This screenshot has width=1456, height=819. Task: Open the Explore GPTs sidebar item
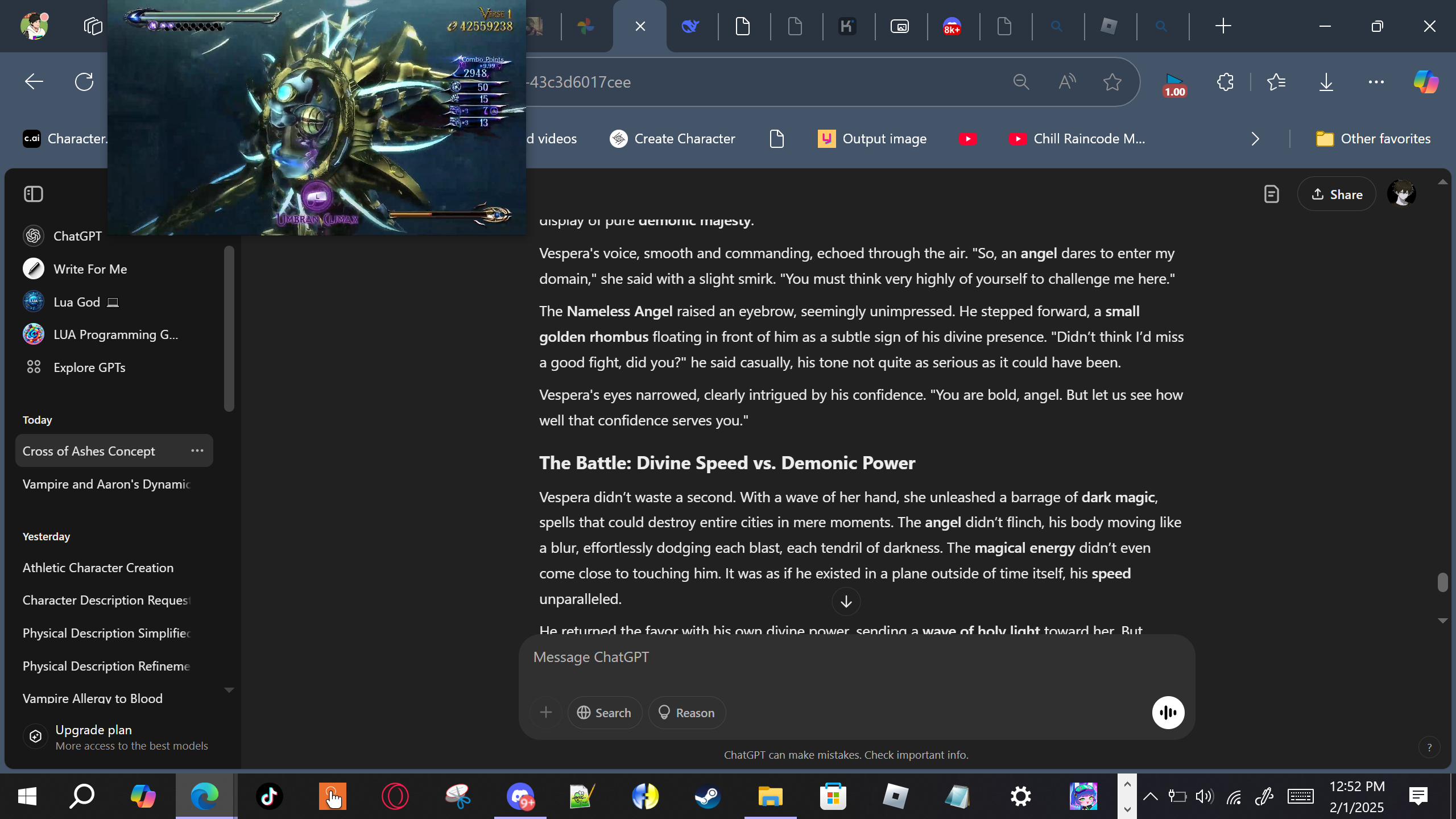pyautogui.click(x=89, y=367)
